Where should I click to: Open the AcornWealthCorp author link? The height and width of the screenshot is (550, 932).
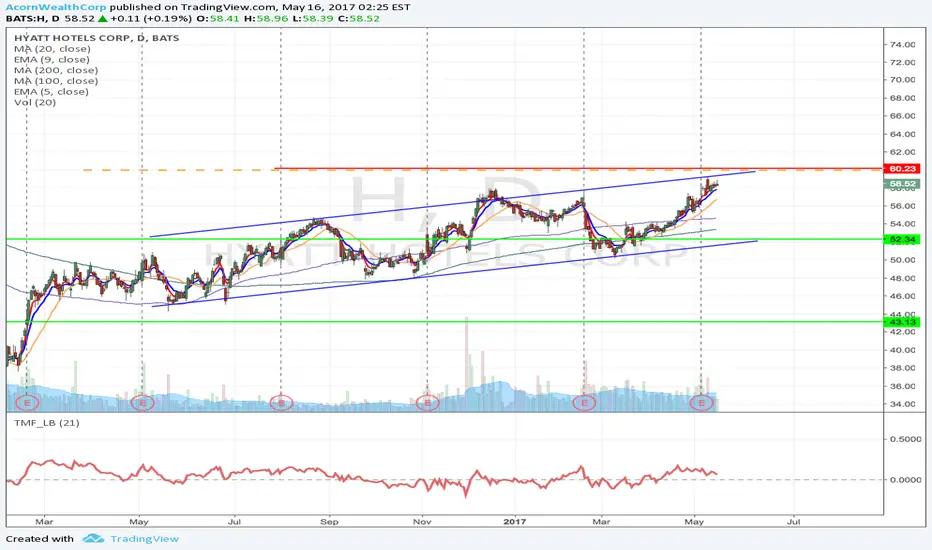coord(56,7)
